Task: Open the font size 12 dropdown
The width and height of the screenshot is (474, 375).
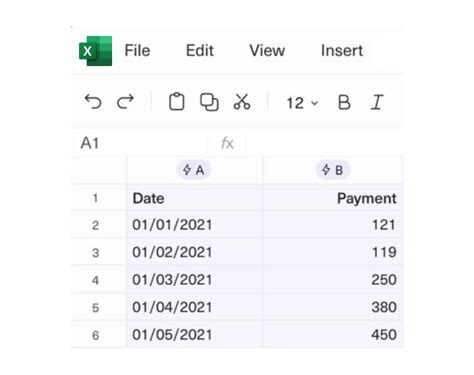Action: [302, 103]
